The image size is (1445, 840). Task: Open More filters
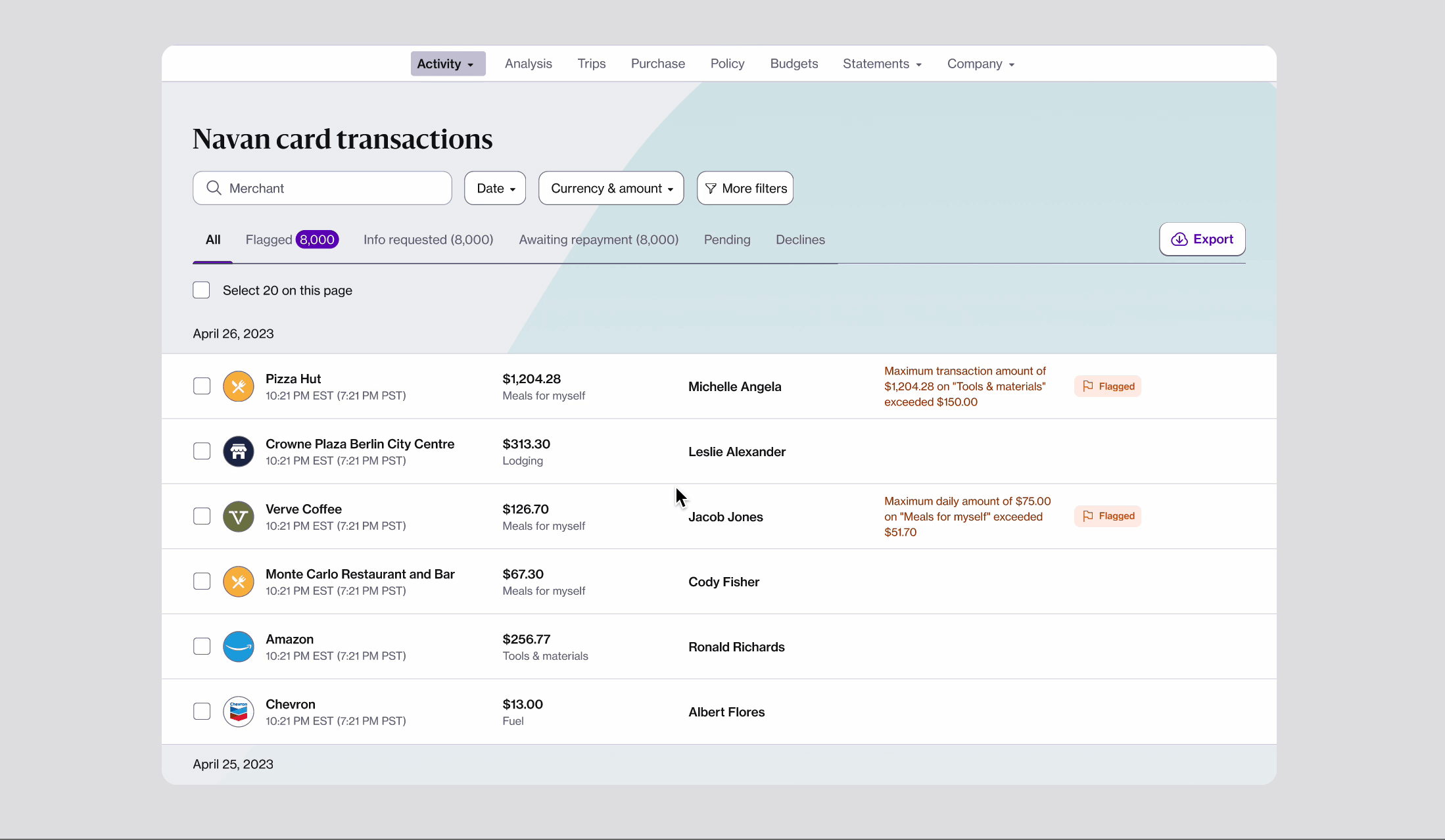[745, 188]
